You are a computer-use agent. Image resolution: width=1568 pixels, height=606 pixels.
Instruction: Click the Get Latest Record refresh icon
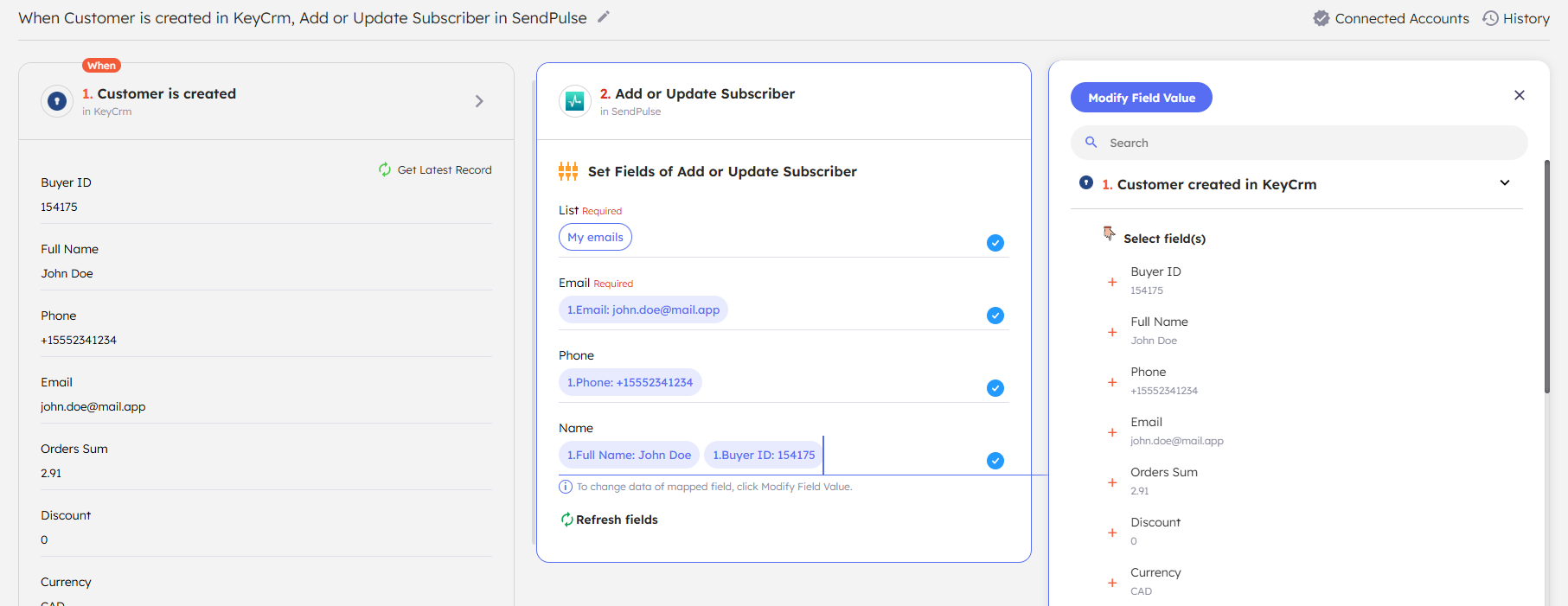385,169
